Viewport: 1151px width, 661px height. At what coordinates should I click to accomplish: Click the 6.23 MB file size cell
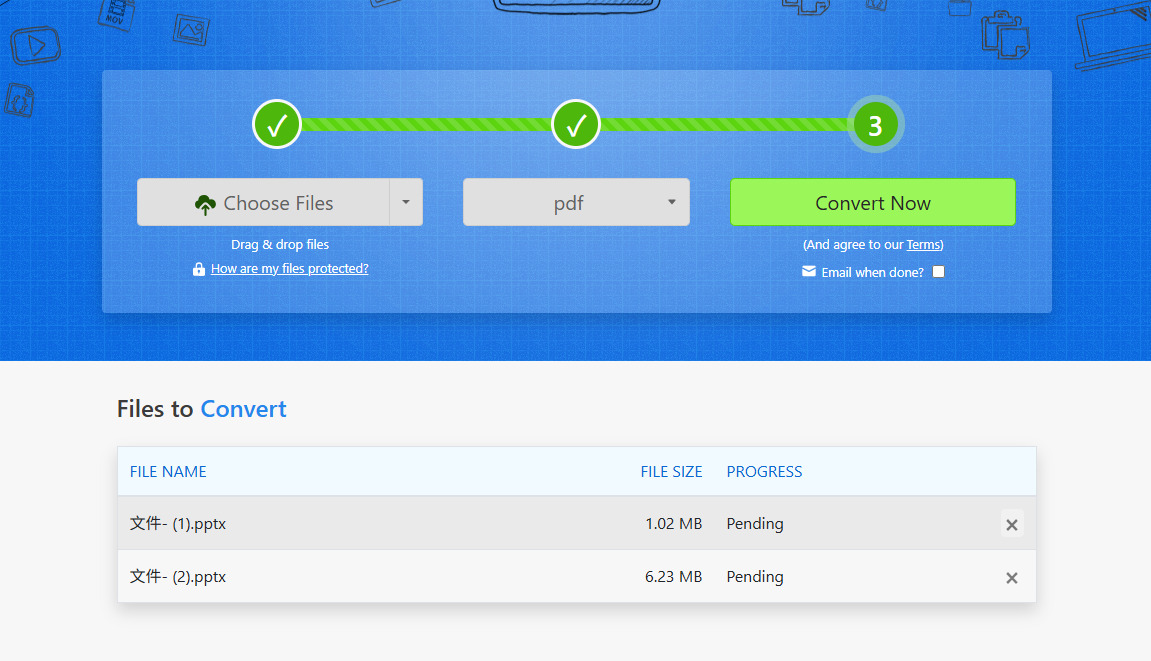click(674, 577)
